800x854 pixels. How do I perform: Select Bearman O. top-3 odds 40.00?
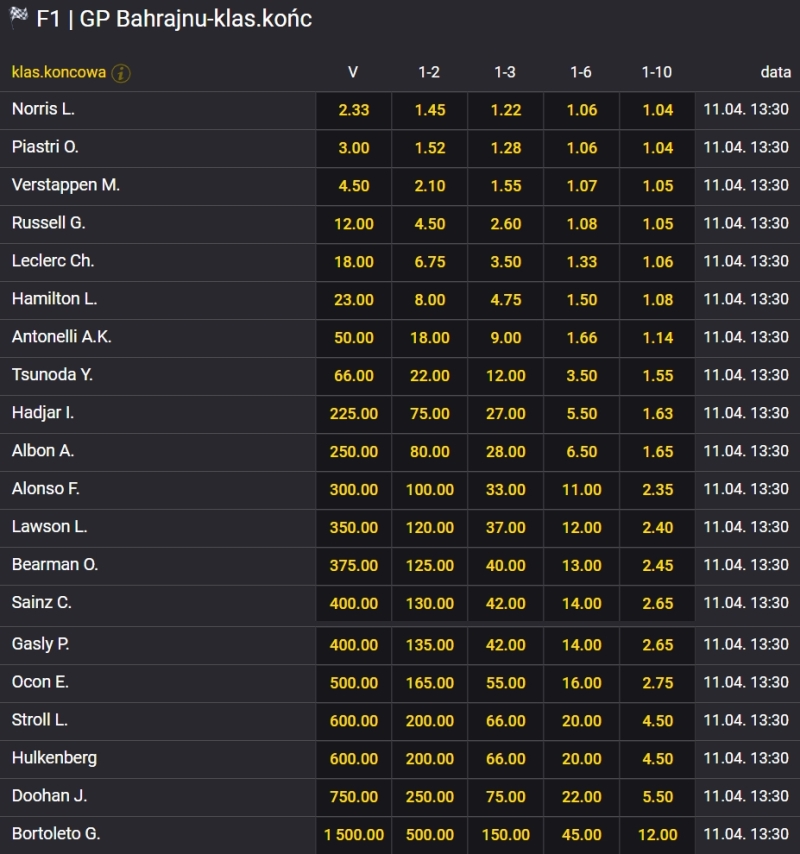[x=506, y=566]
